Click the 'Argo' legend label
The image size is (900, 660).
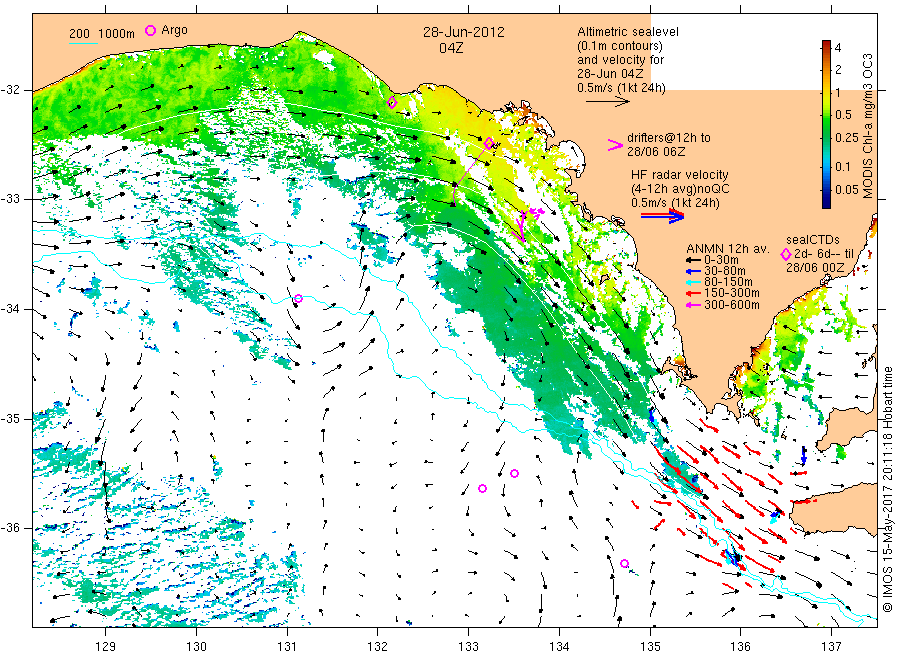pos(174,30)
